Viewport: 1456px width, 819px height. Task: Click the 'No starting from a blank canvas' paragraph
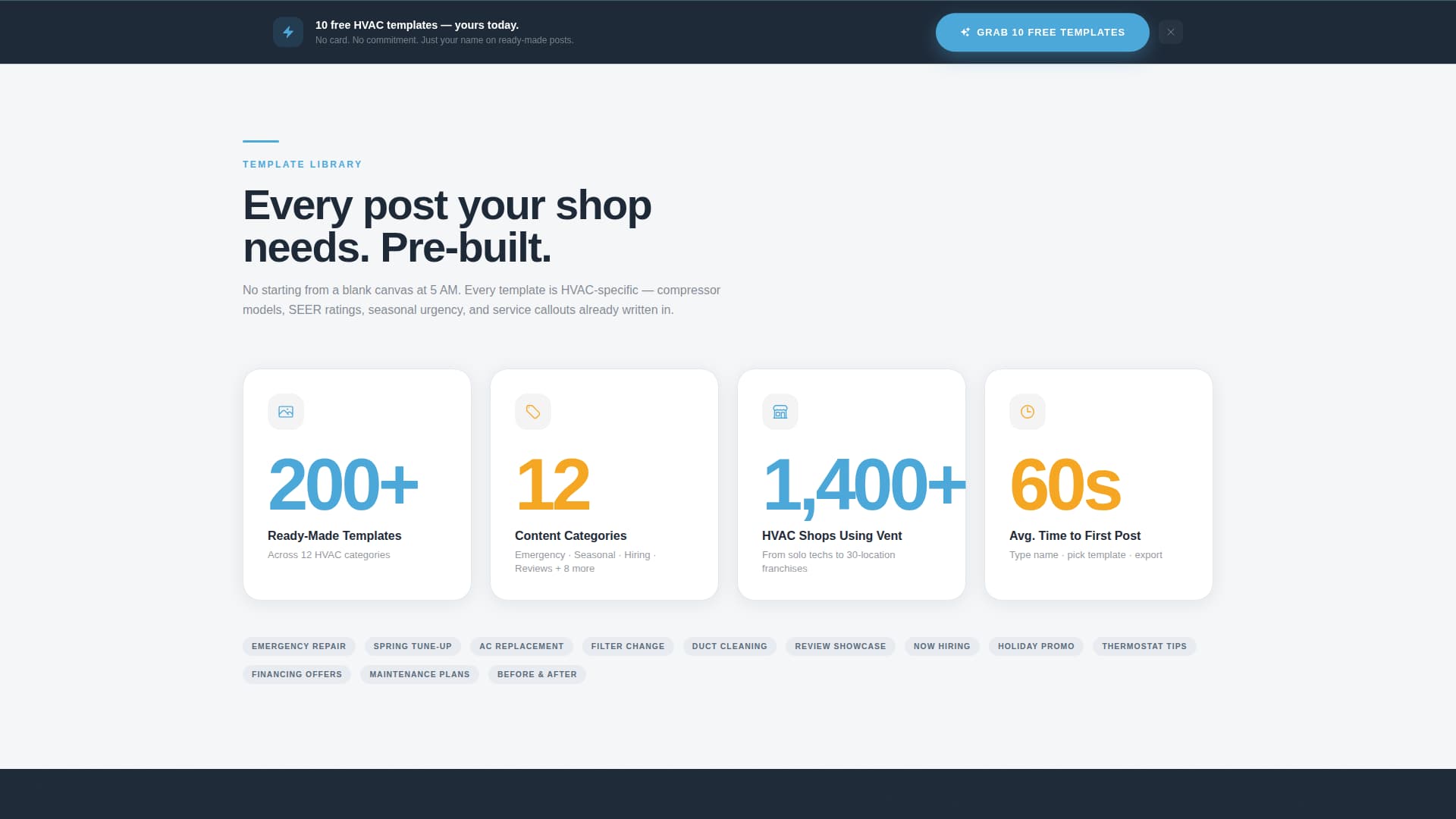482,300
